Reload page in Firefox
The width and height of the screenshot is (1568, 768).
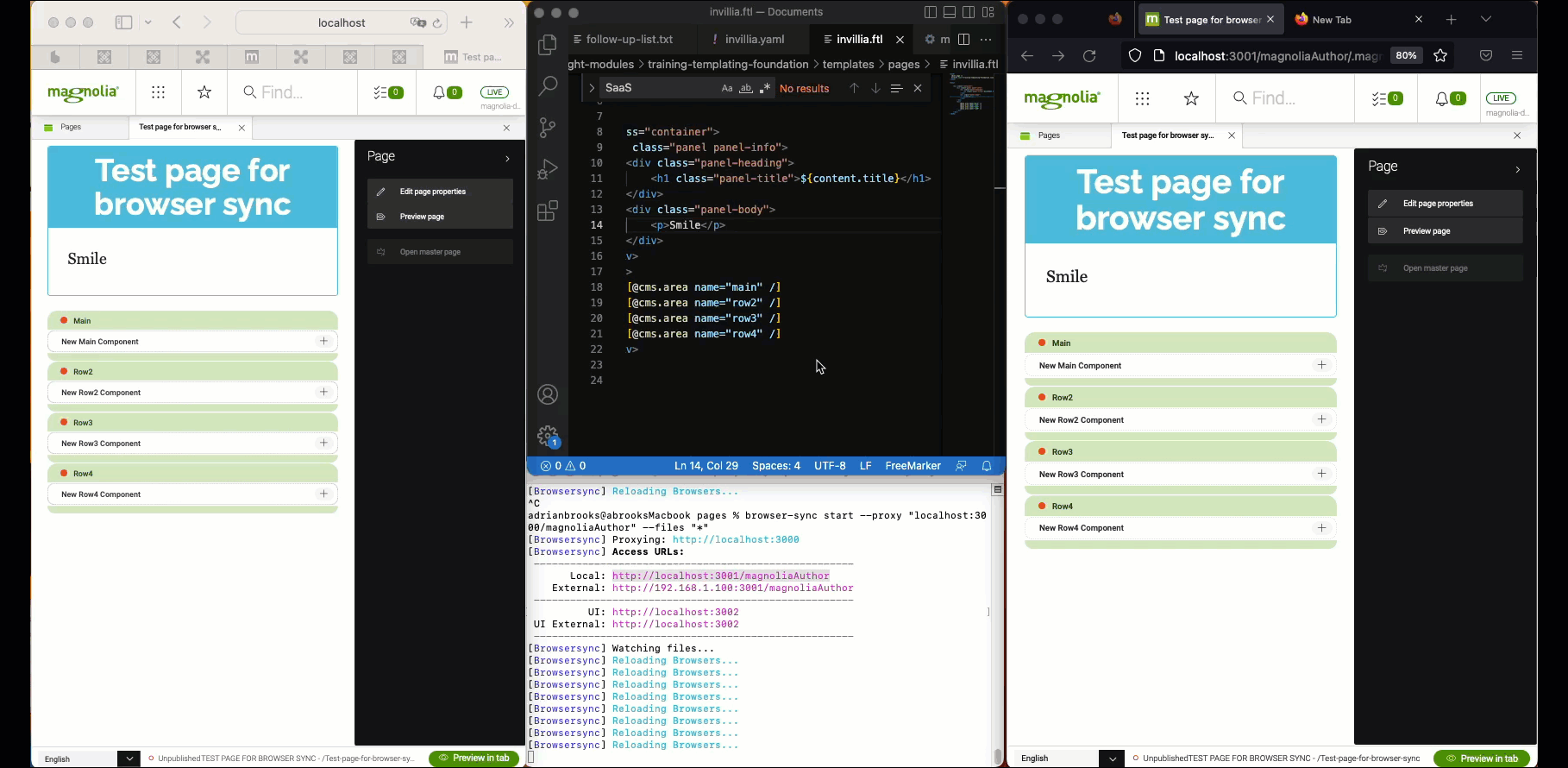pyautogui.click(x=1090, y=56)
